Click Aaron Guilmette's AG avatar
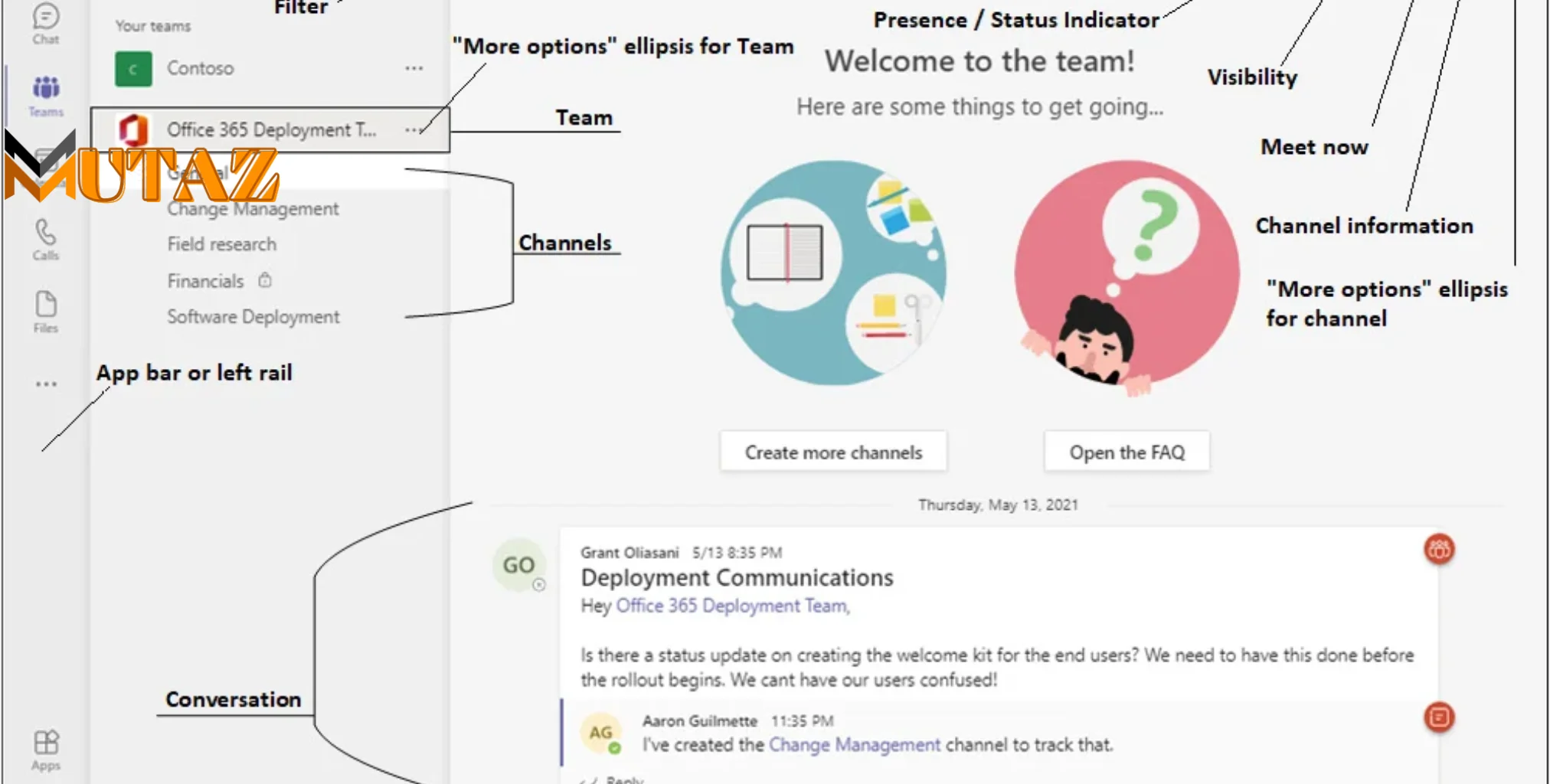 601,733
